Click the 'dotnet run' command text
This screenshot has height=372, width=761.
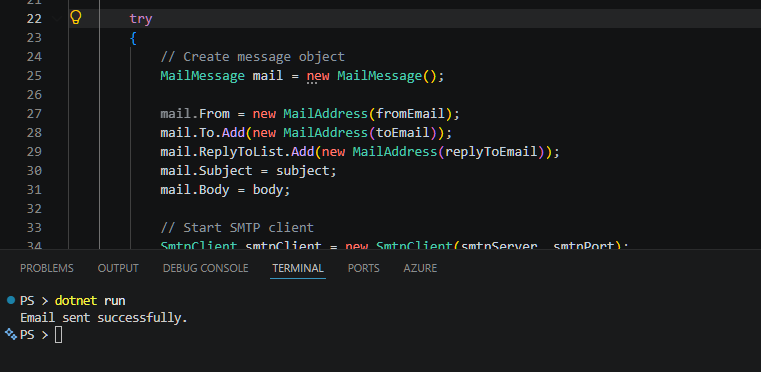[x=90, y=301]
